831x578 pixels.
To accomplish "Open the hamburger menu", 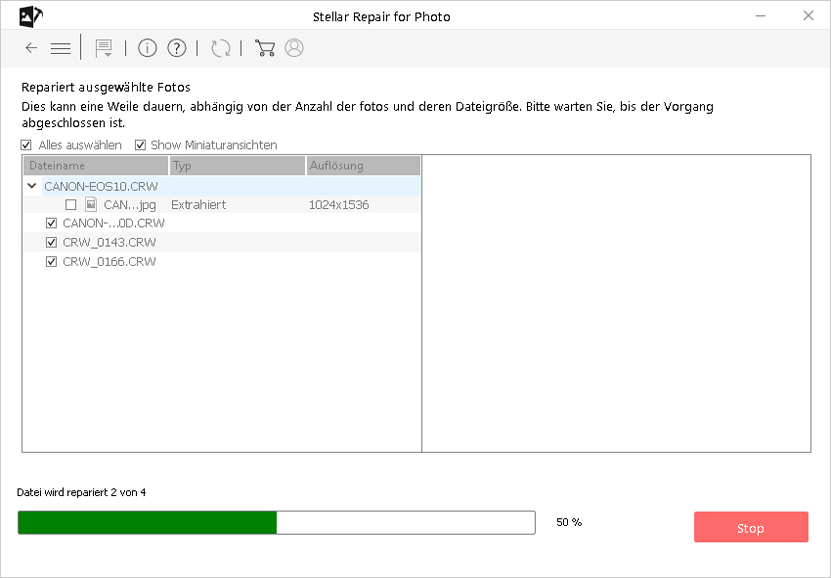I will tap(60, 48).
